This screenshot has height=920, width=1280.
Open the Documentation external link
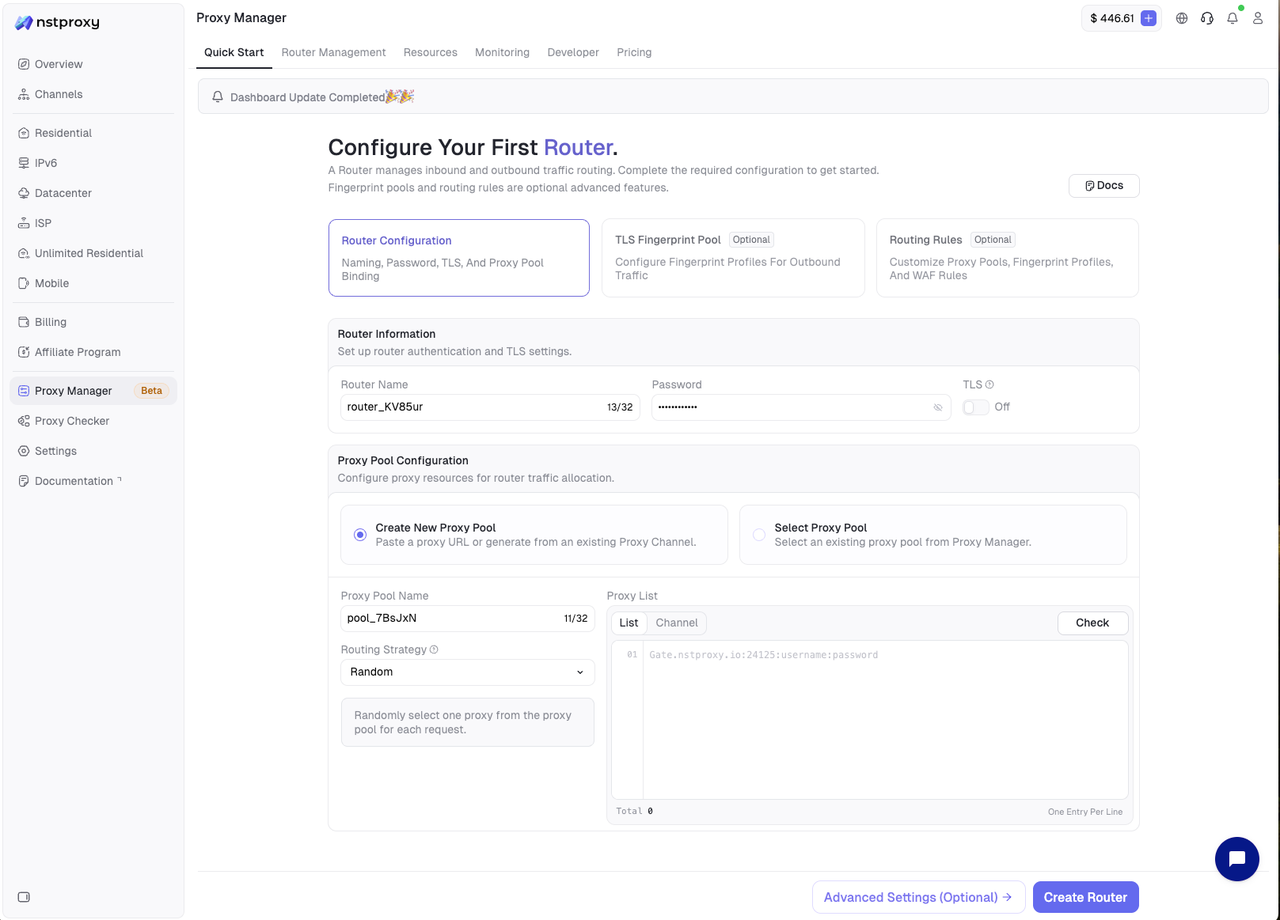(93, 481)
